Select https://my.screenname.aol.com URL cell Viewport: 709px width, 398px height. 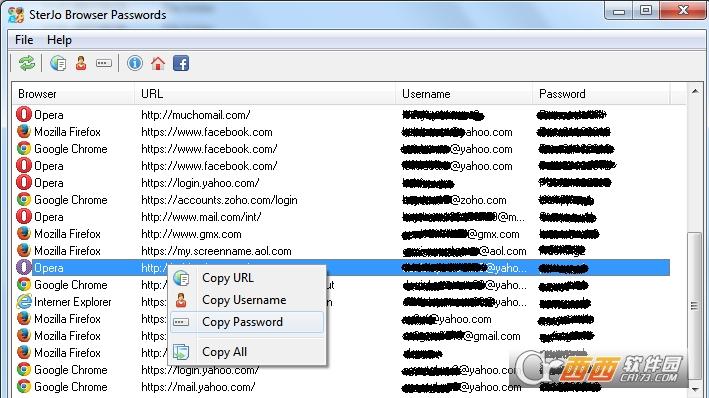(216, 251)
